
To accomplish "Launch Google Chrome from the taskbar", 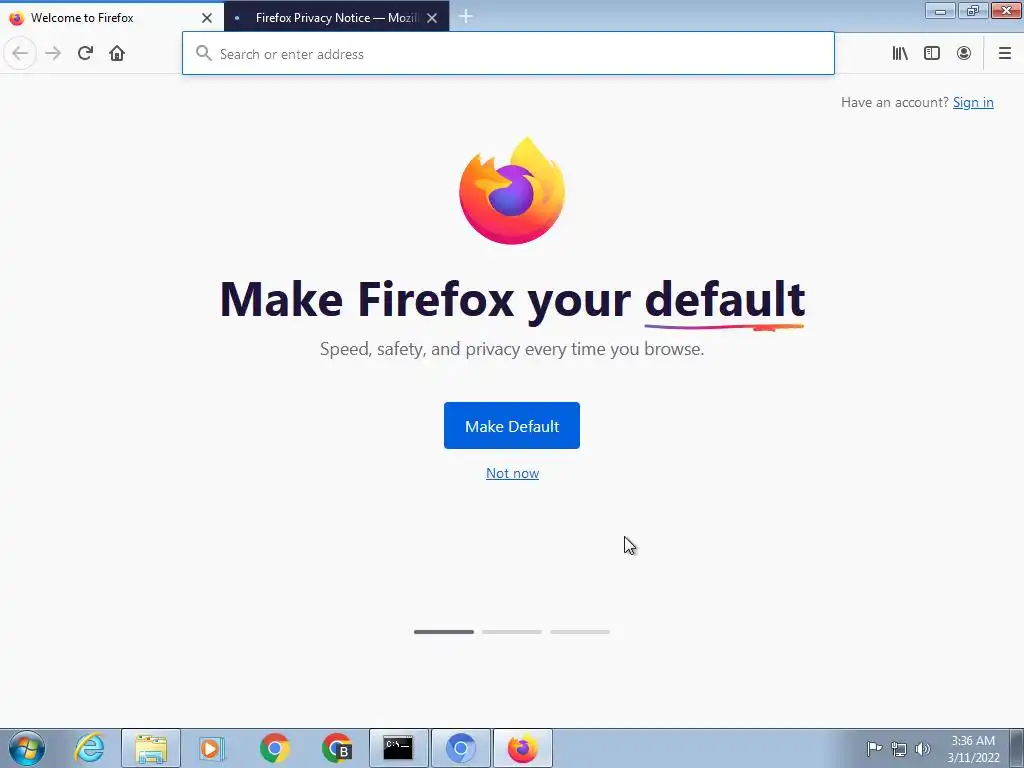I will (x=274, y=748).
